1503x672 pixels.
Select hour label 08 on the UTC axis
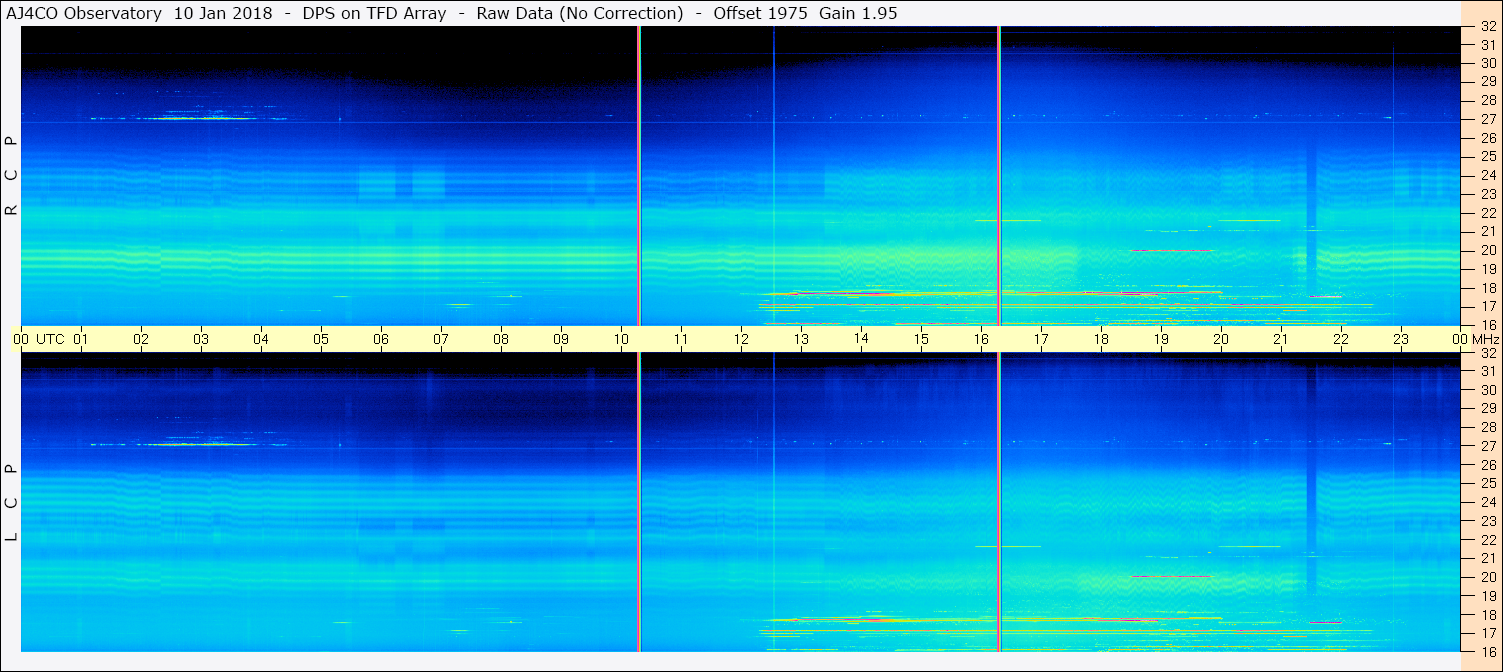[501, 339]
